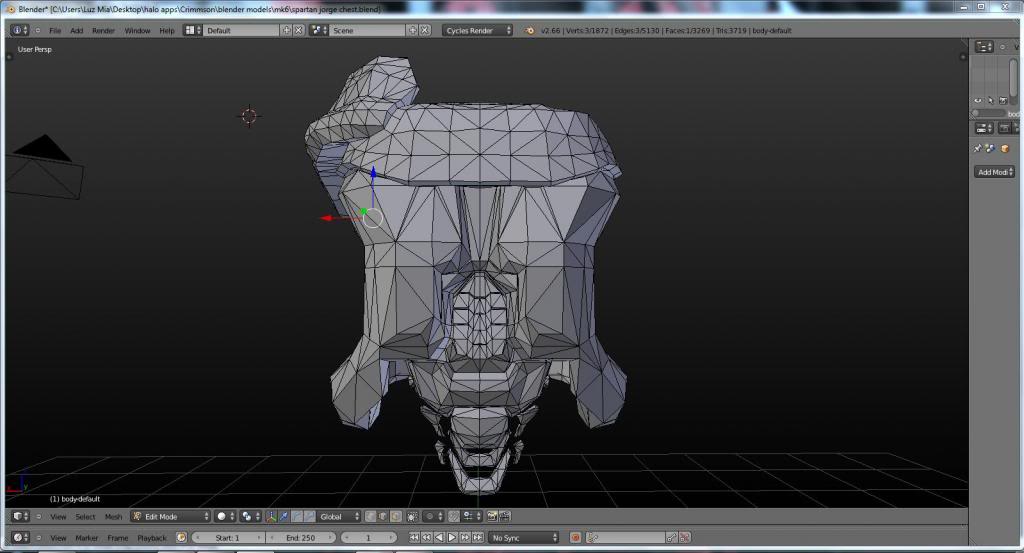Play the animation in reverse
1024x553 pixels.
tap(439, 537)
